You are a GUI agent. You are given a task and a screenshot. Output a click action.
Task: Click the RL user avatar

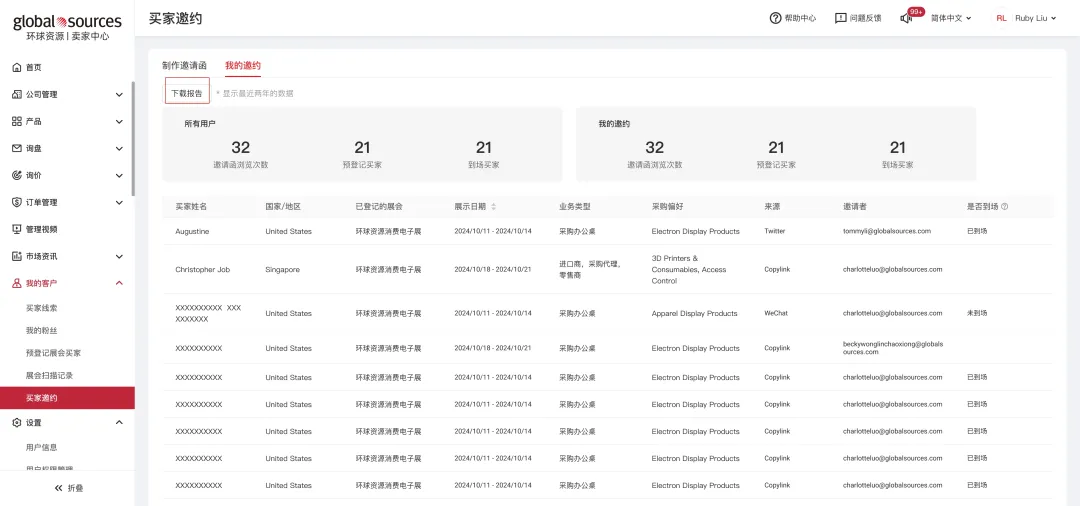(1001, 18)
